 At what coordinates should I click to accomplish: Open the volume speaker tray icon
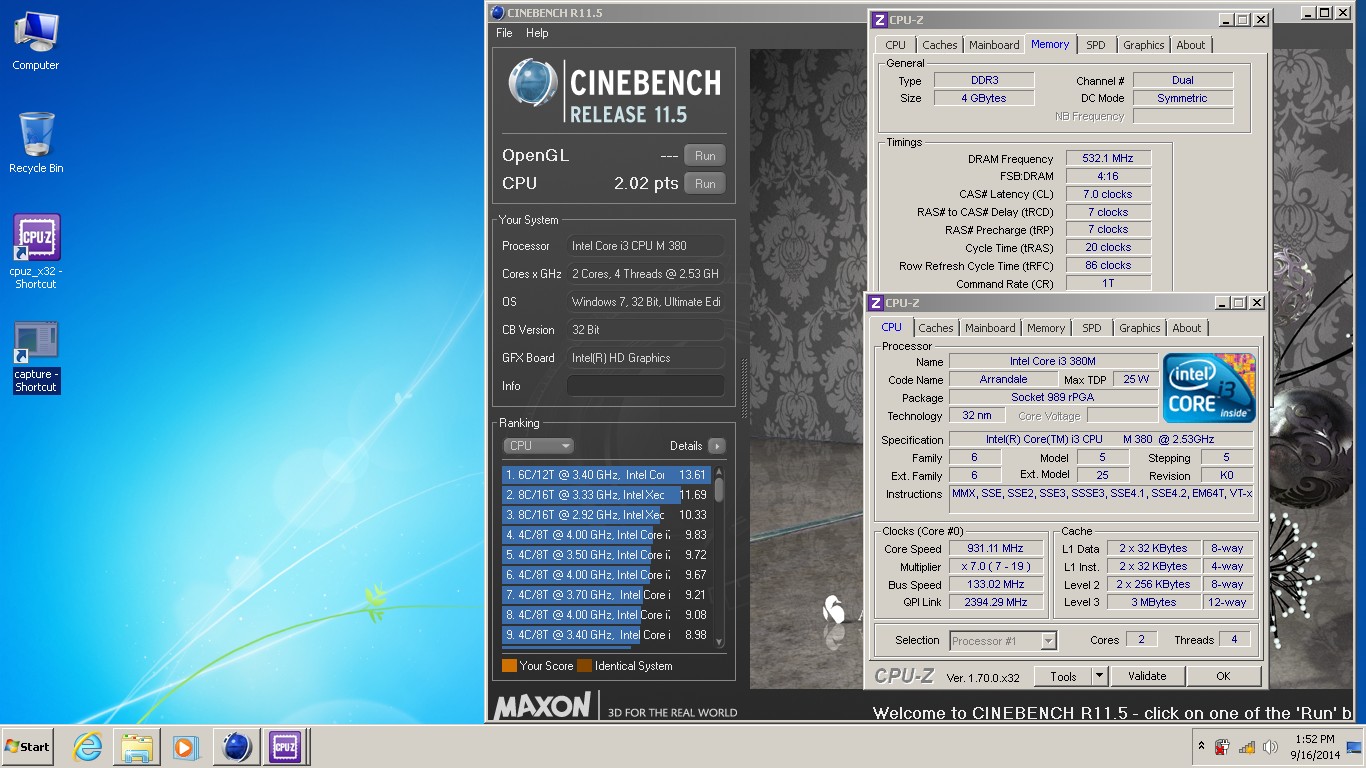[1270, 747]
